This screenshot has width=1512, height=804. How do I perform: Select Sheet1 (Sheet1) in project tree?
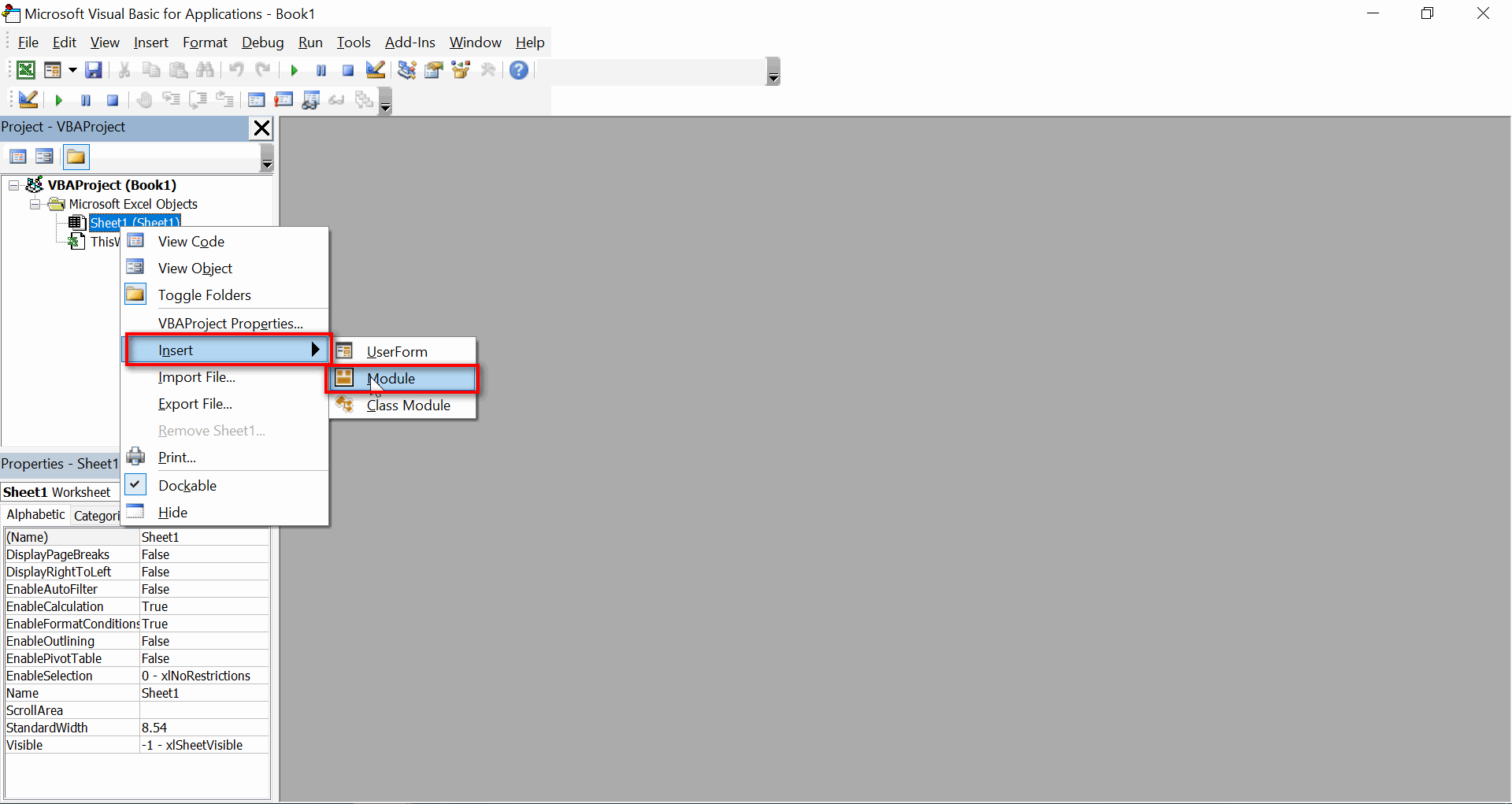point(135,223)
